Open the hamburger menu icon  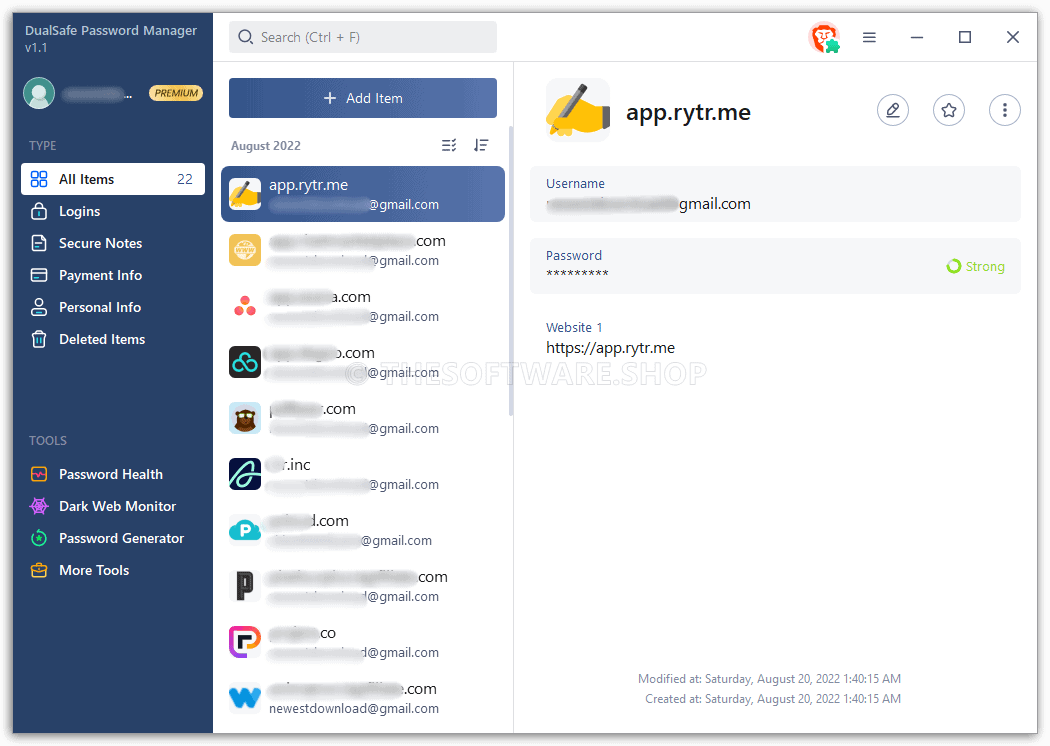[x=869, y=37]
